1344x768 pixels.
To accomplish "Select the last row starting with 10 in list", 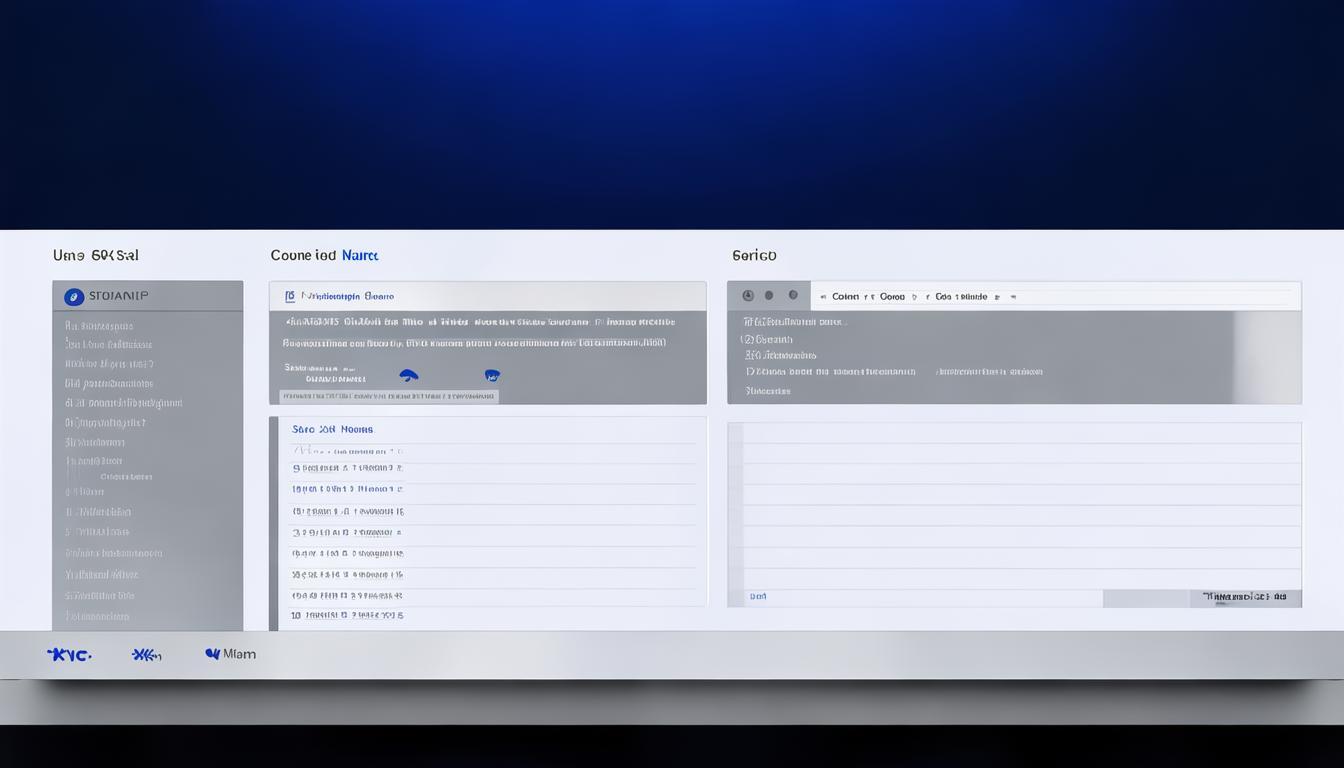I will [347, 616].
